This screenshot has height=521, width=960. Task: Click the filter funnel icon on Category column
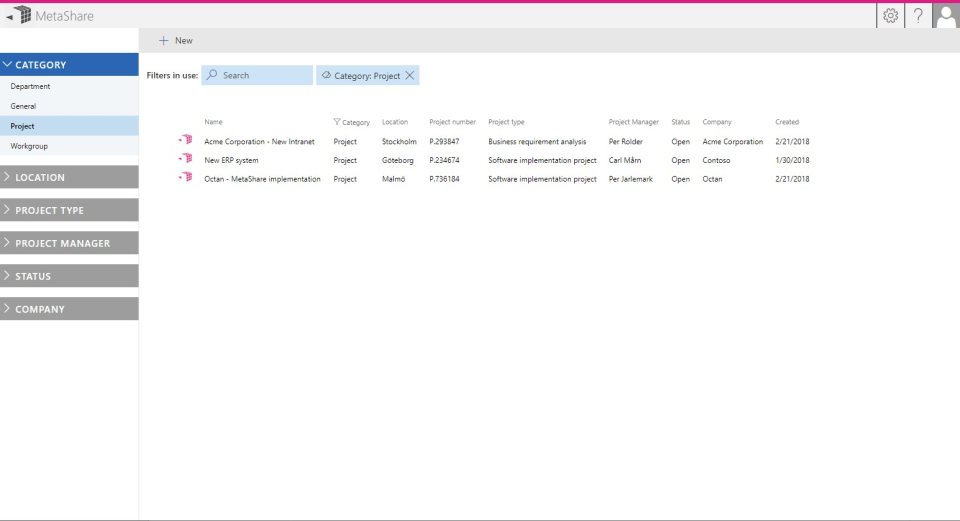(x=337, y=122)
